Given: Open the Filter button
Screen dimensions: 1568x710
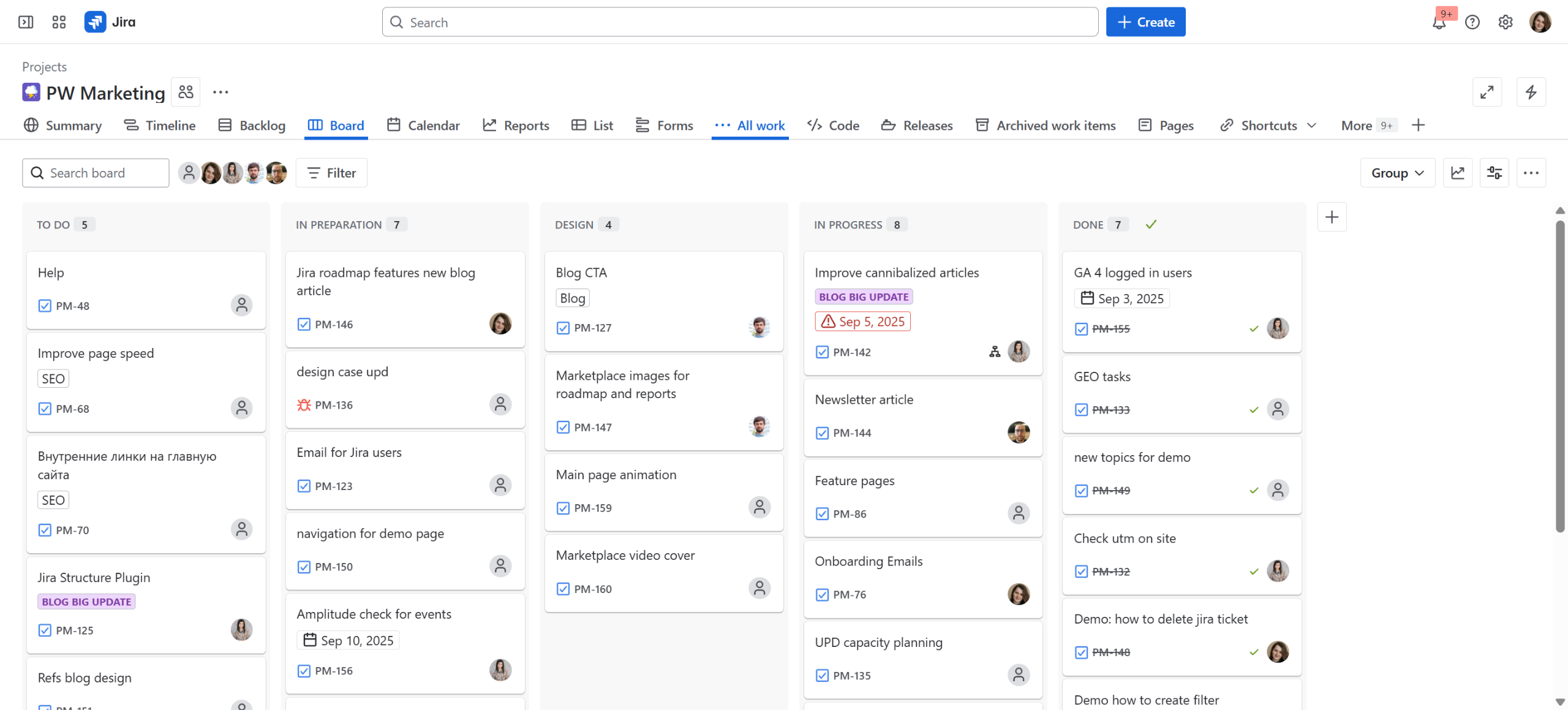Looking at the screenshot, I should pyautogui.click(x=331, y=173).
